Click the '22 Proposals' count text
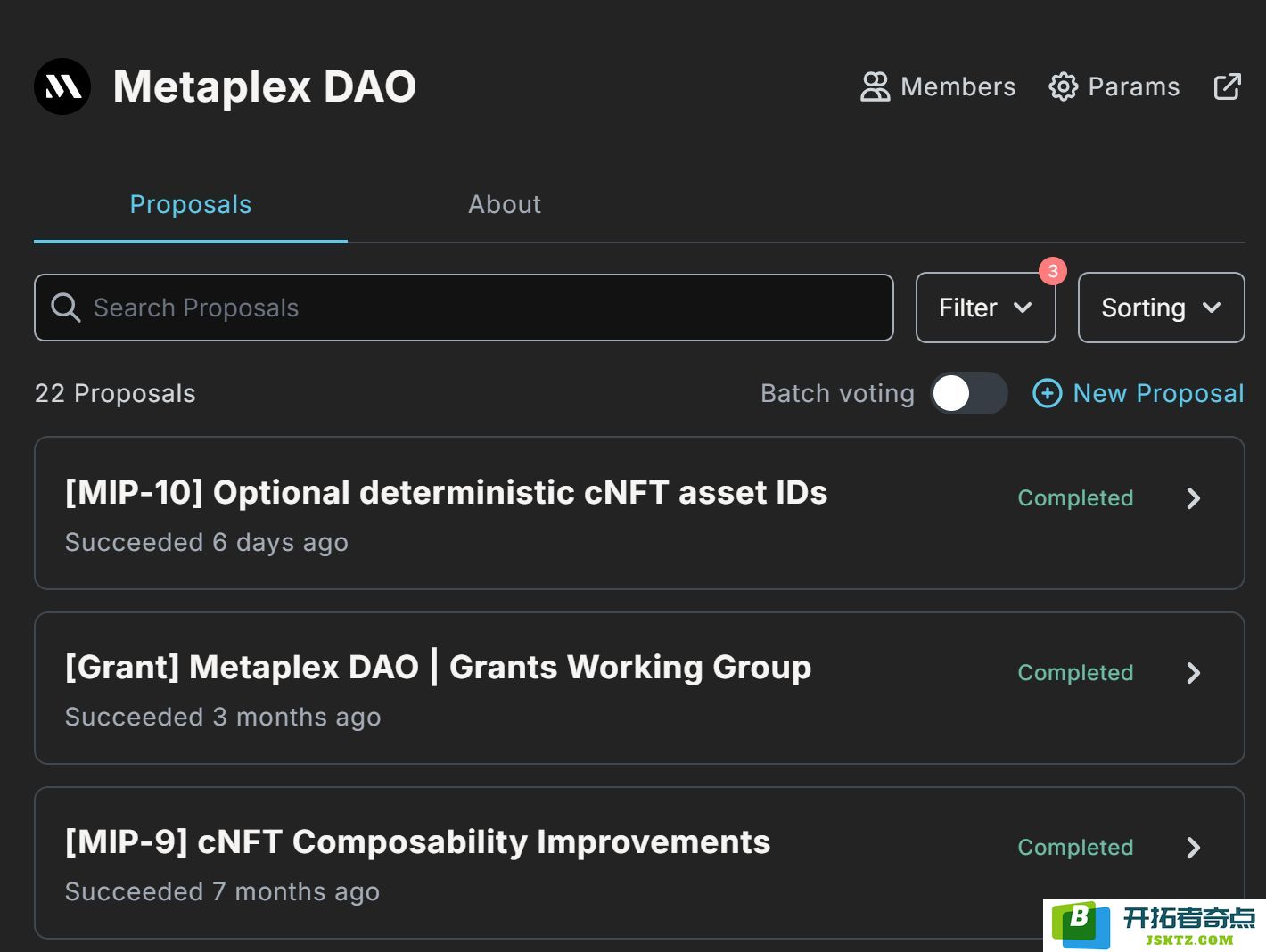The image size is (1266, 952). 115,393
